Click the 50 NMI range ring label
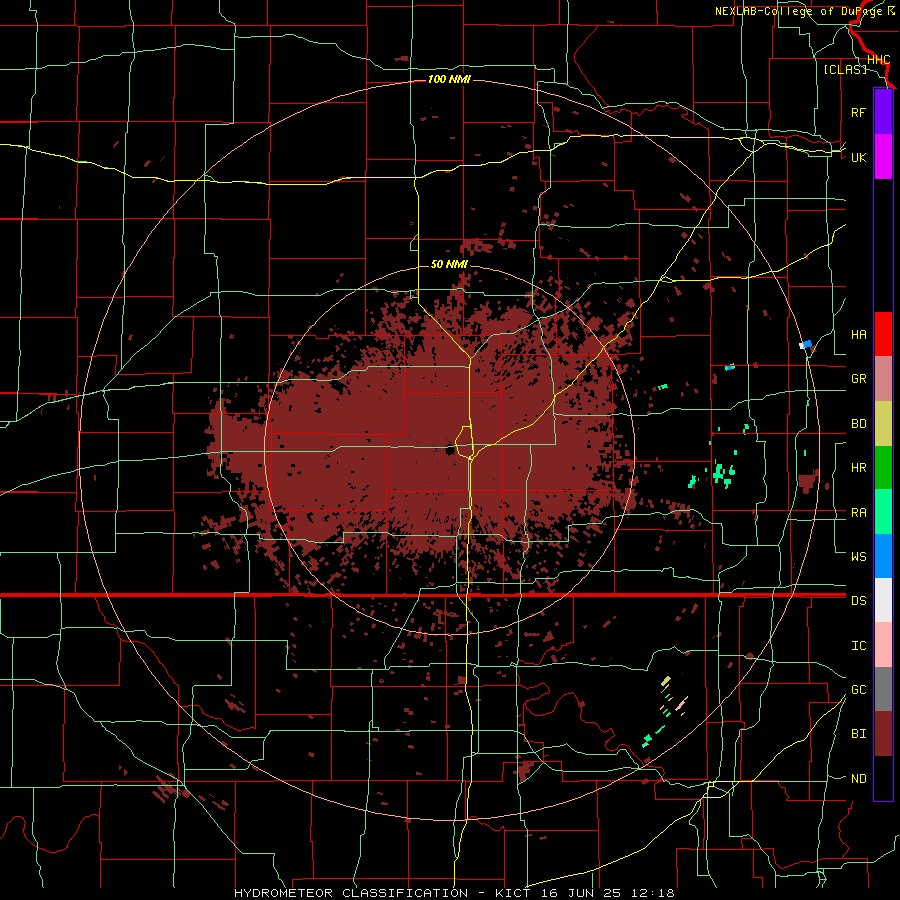Viewport: 900px width, 900px height. (449, 264)
